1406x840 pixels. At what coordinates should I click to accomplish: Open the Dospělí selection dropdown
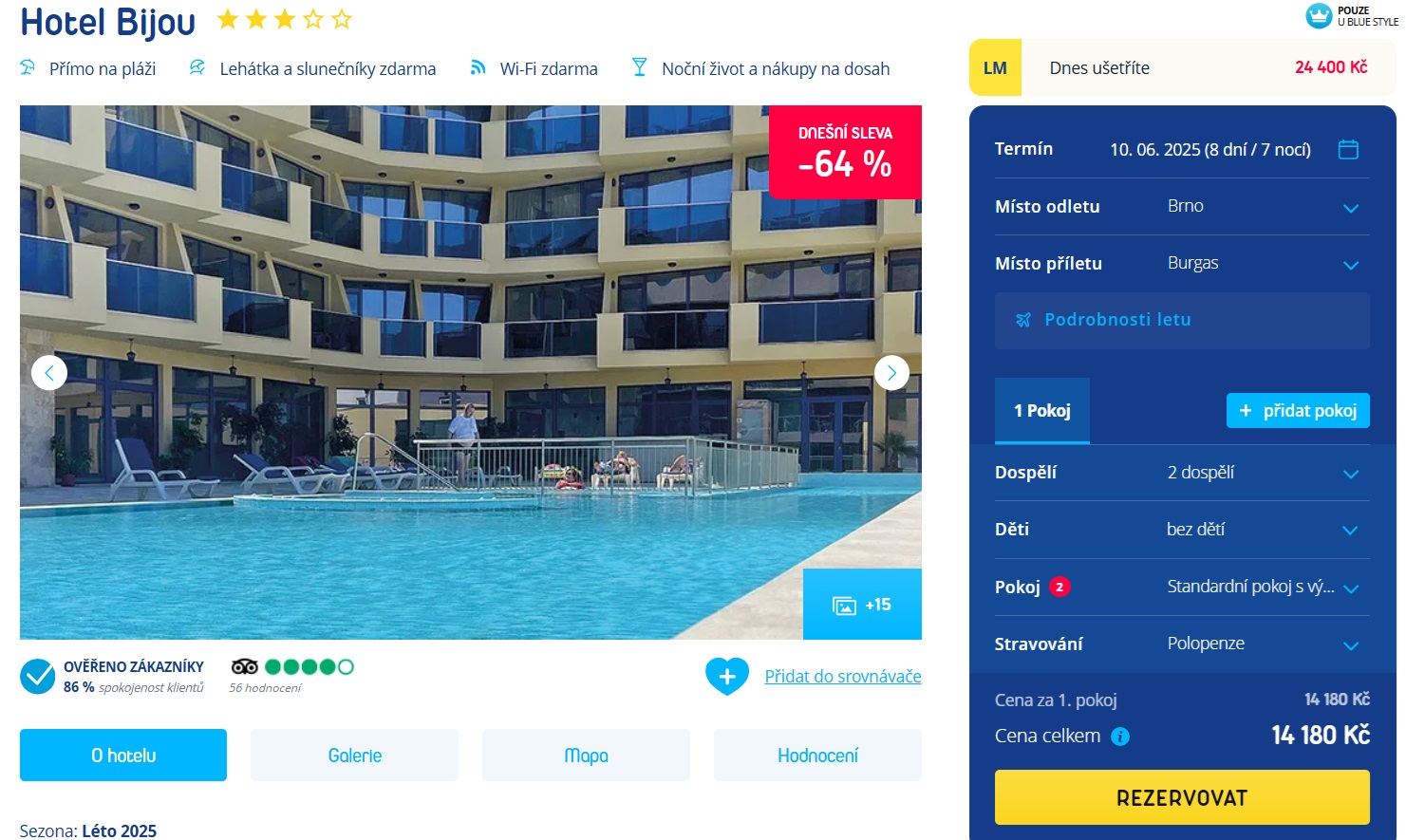(1182, 473)
